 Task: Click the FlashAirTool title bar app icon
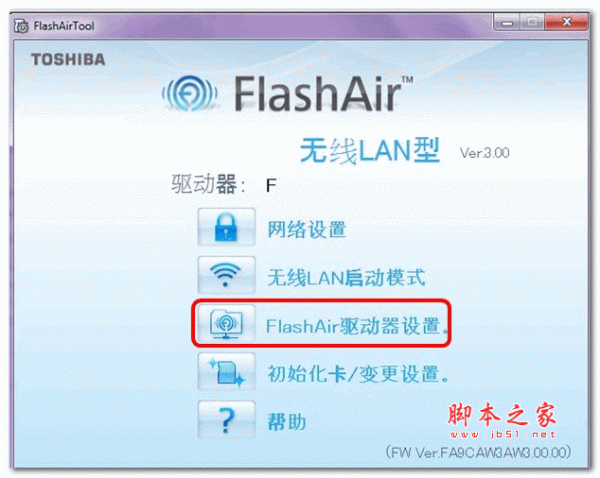pos(21,26)
